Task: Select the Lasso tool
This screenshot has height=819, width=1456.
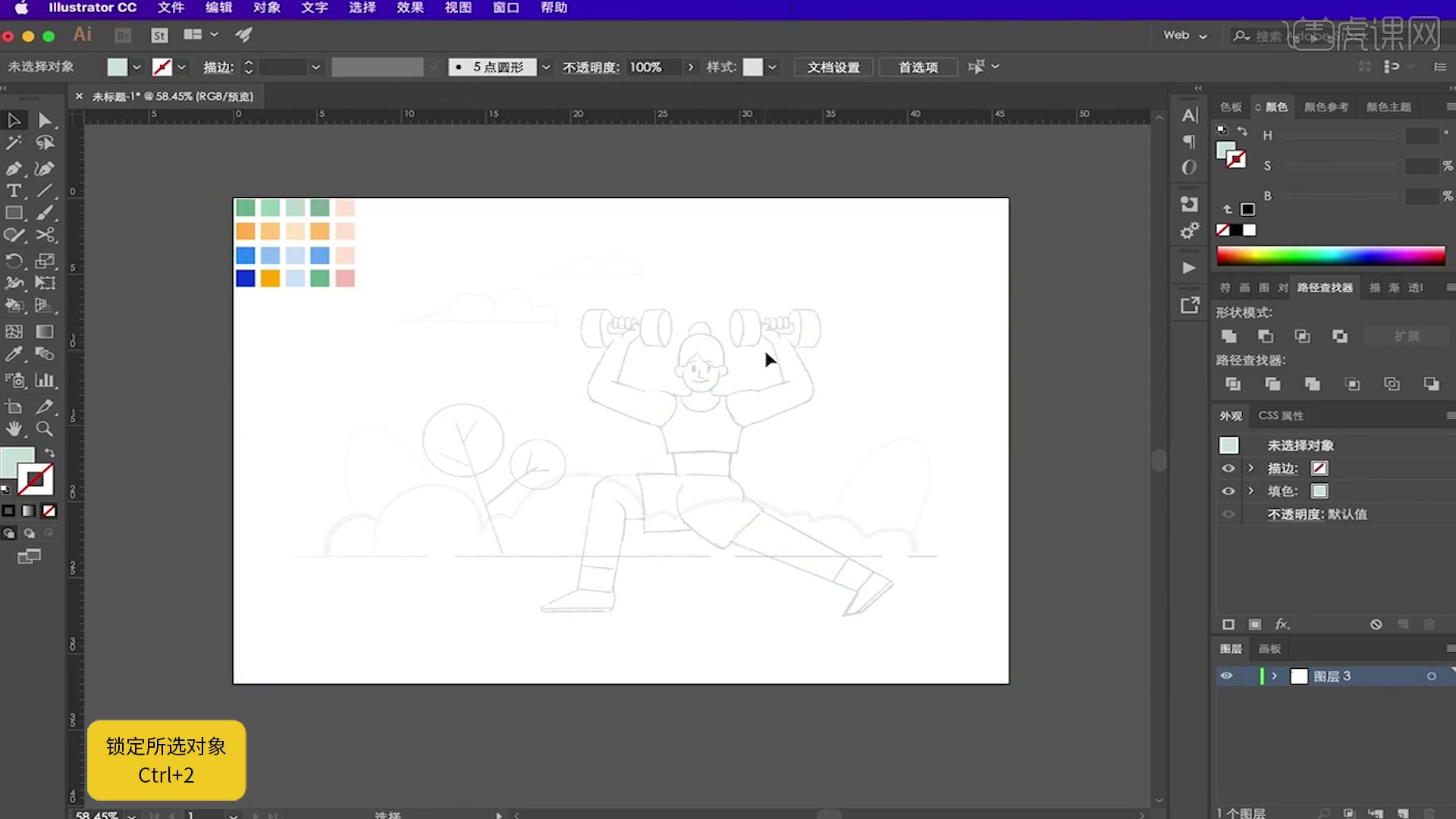Action: click(x=45, y=143)
